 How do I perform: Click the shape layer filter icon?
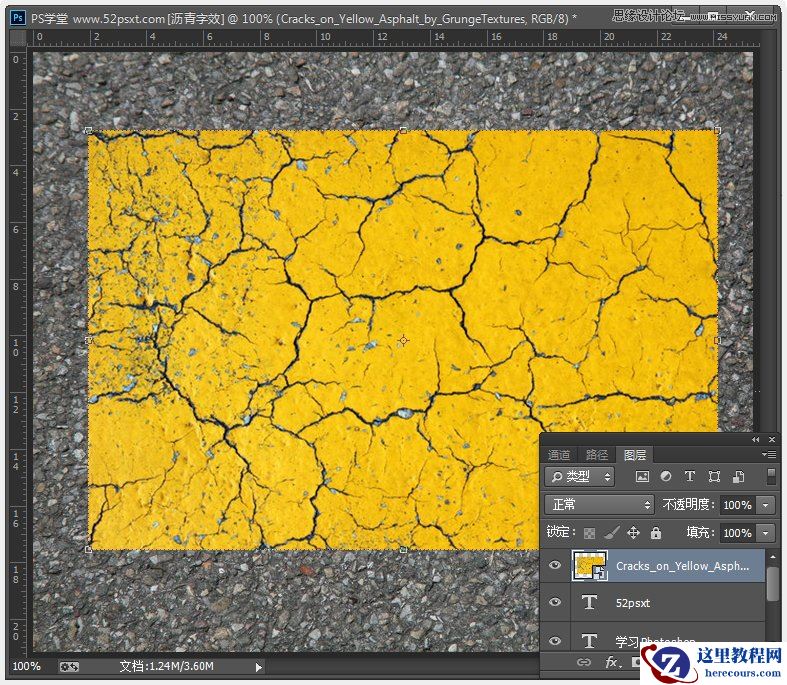click(x=714, y=477)
